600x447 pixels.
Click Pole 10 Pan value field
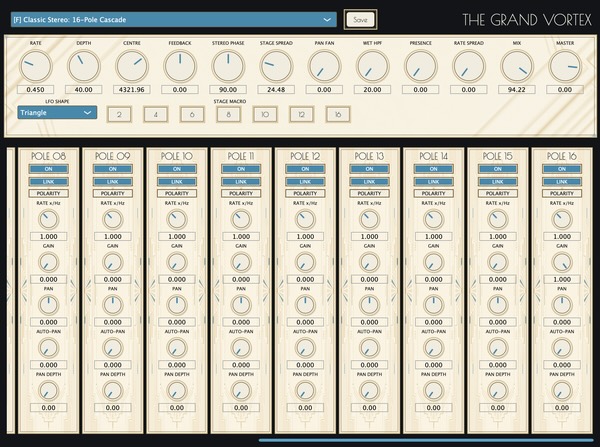(177, 322)
